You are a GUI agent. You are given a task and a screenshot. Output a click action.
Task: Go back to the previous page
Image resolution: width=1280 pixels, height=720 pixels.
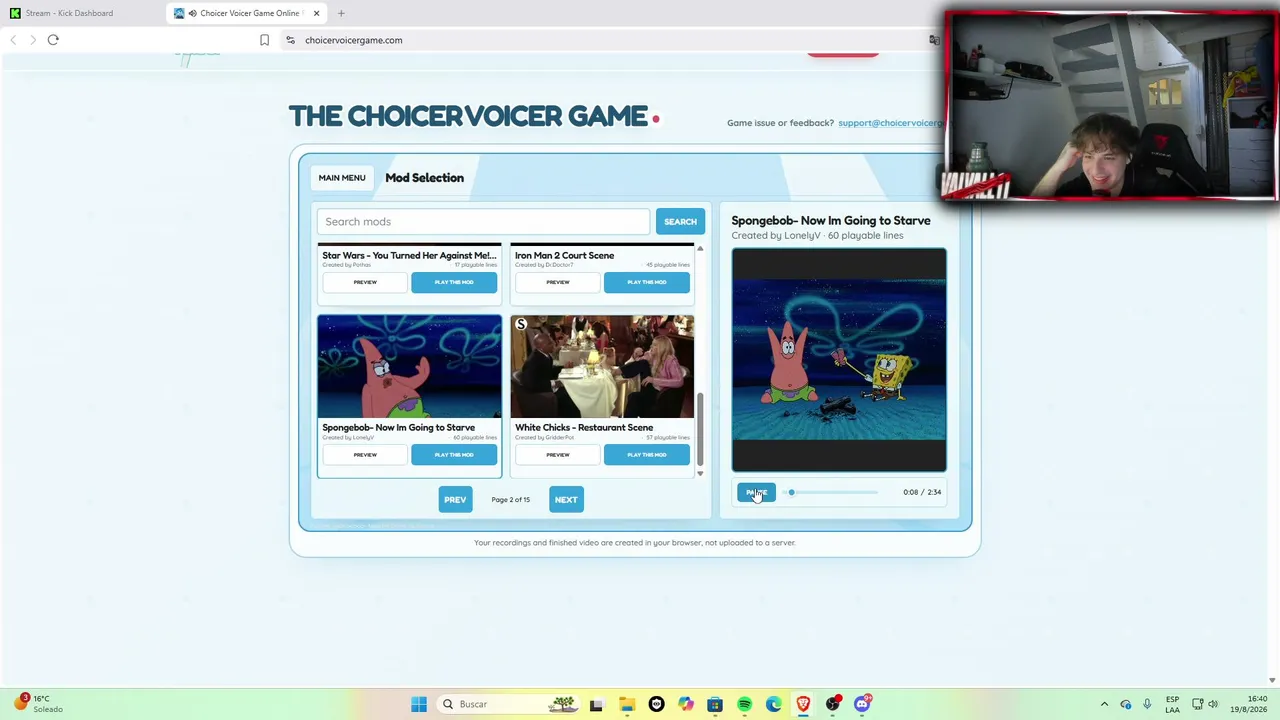pos(13,40)
